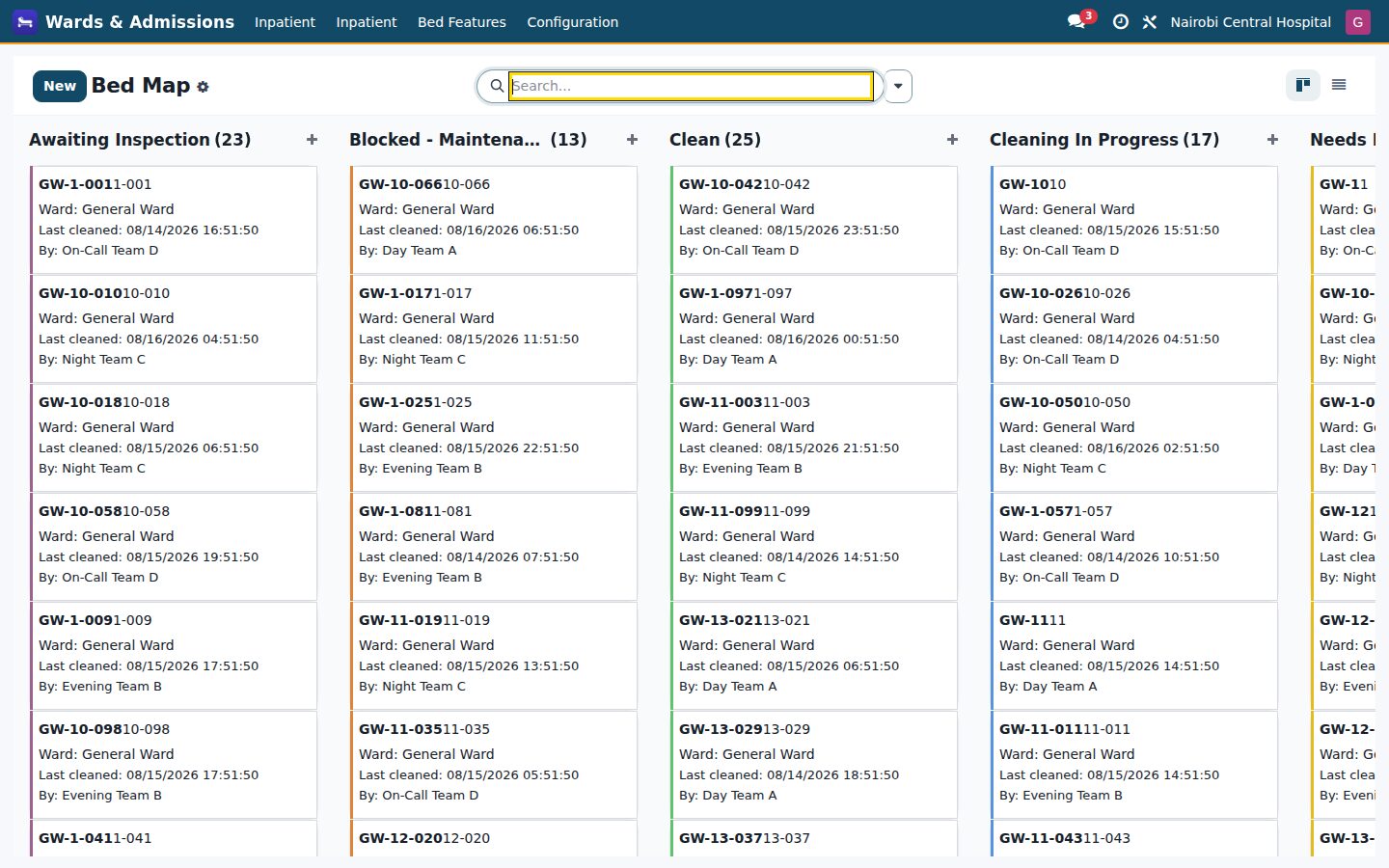Viewport: 1389px width, 868px height.
Task: Click "By: Evening Team B" on GW-1-081 card
Action: coord(421,578)
